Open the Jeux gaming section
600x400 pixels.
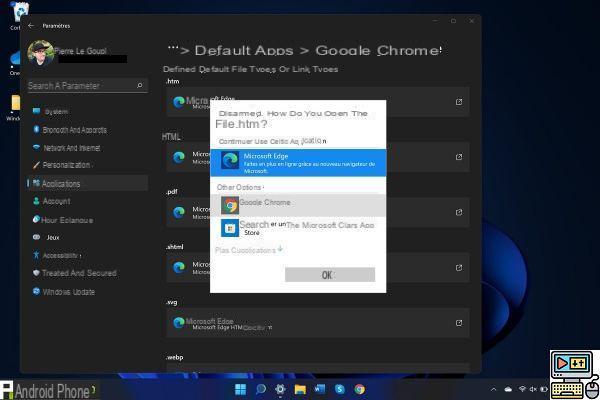coord(88,237)
